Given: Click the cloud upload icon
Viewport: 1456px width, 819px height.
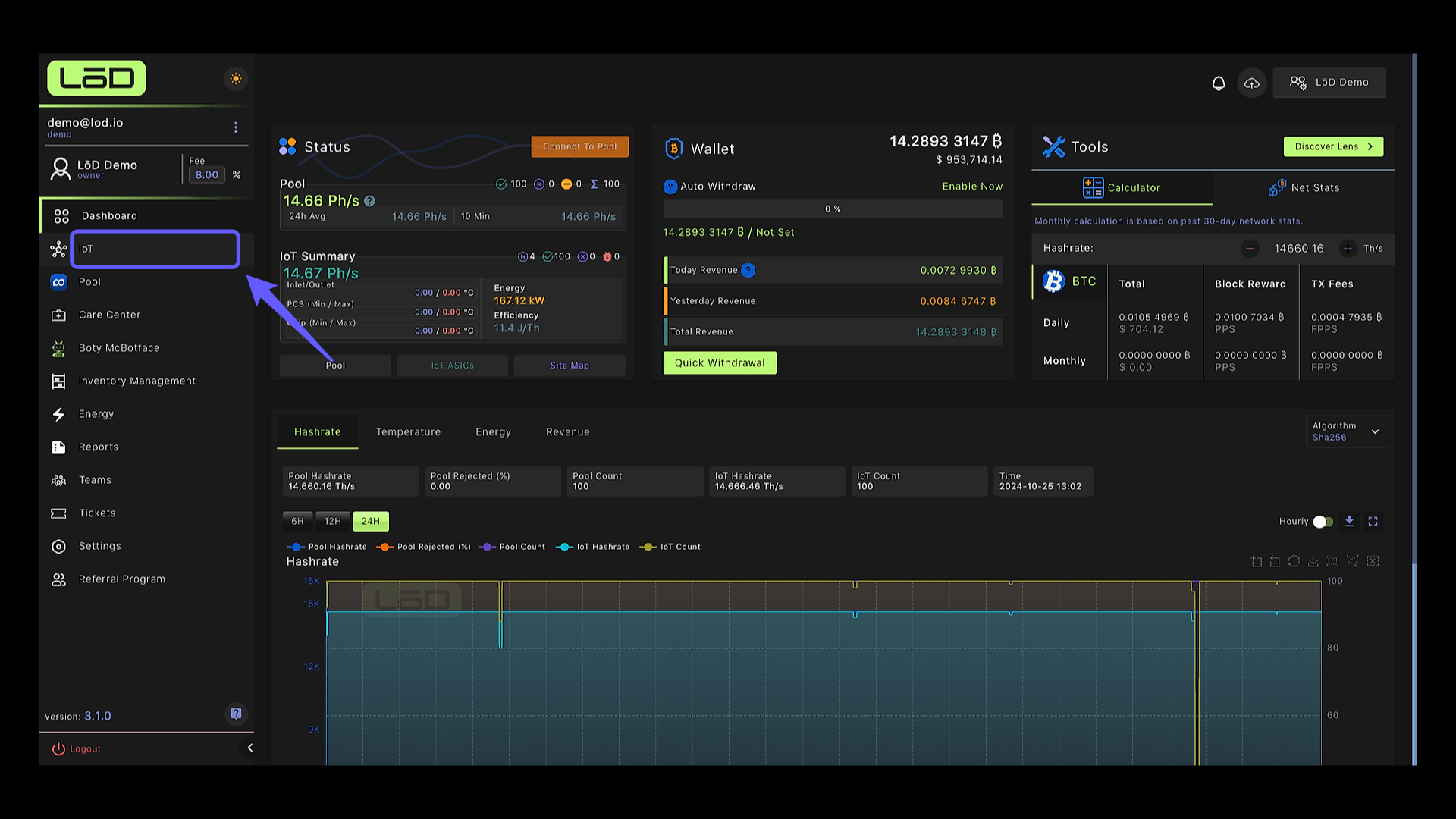Looking at the screenshot, I should tap(1252, 83).
